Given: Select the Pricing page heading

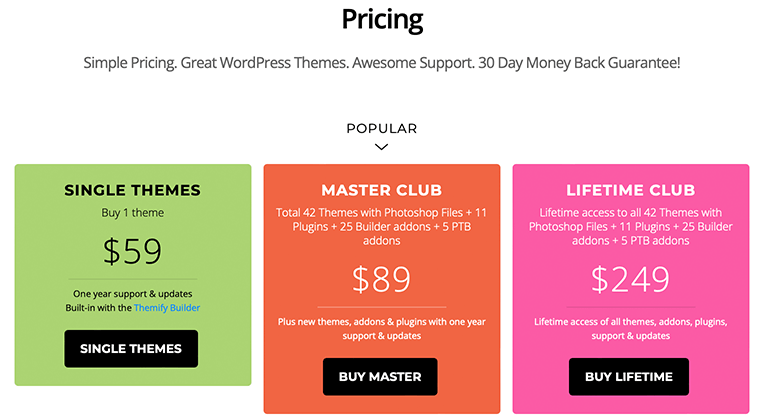Looking at the screenshot, I should [x=382, y=19].
